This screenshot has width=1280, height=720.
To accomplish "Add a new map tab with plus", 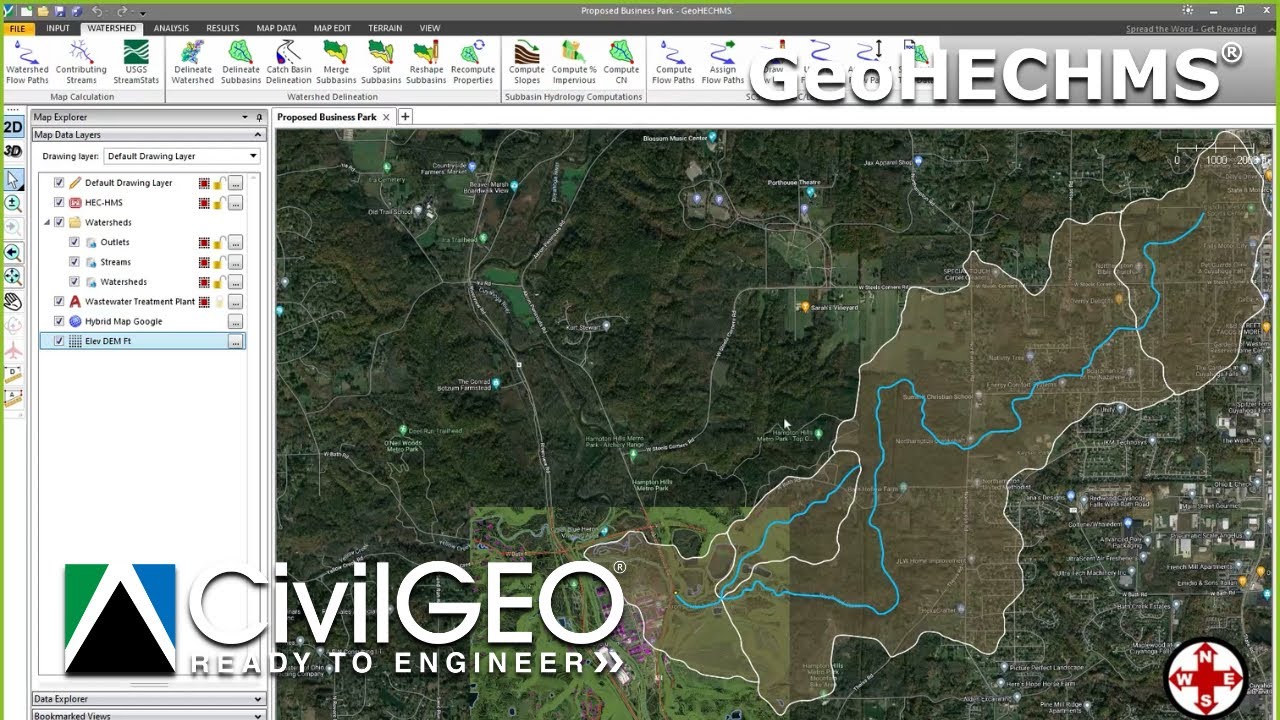I will [406, 117].
